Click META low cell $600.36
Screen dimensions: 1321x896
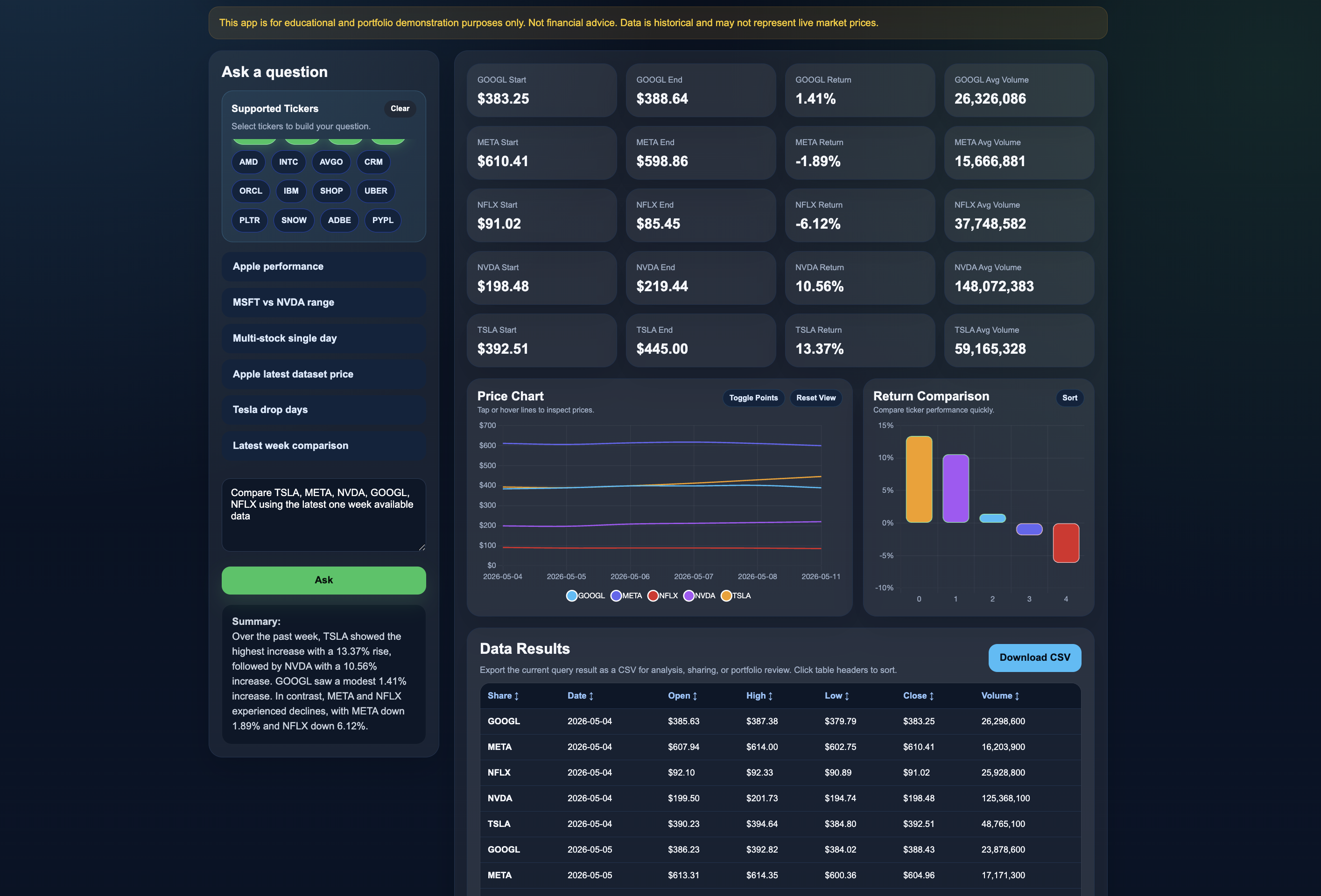pos(840,875)
